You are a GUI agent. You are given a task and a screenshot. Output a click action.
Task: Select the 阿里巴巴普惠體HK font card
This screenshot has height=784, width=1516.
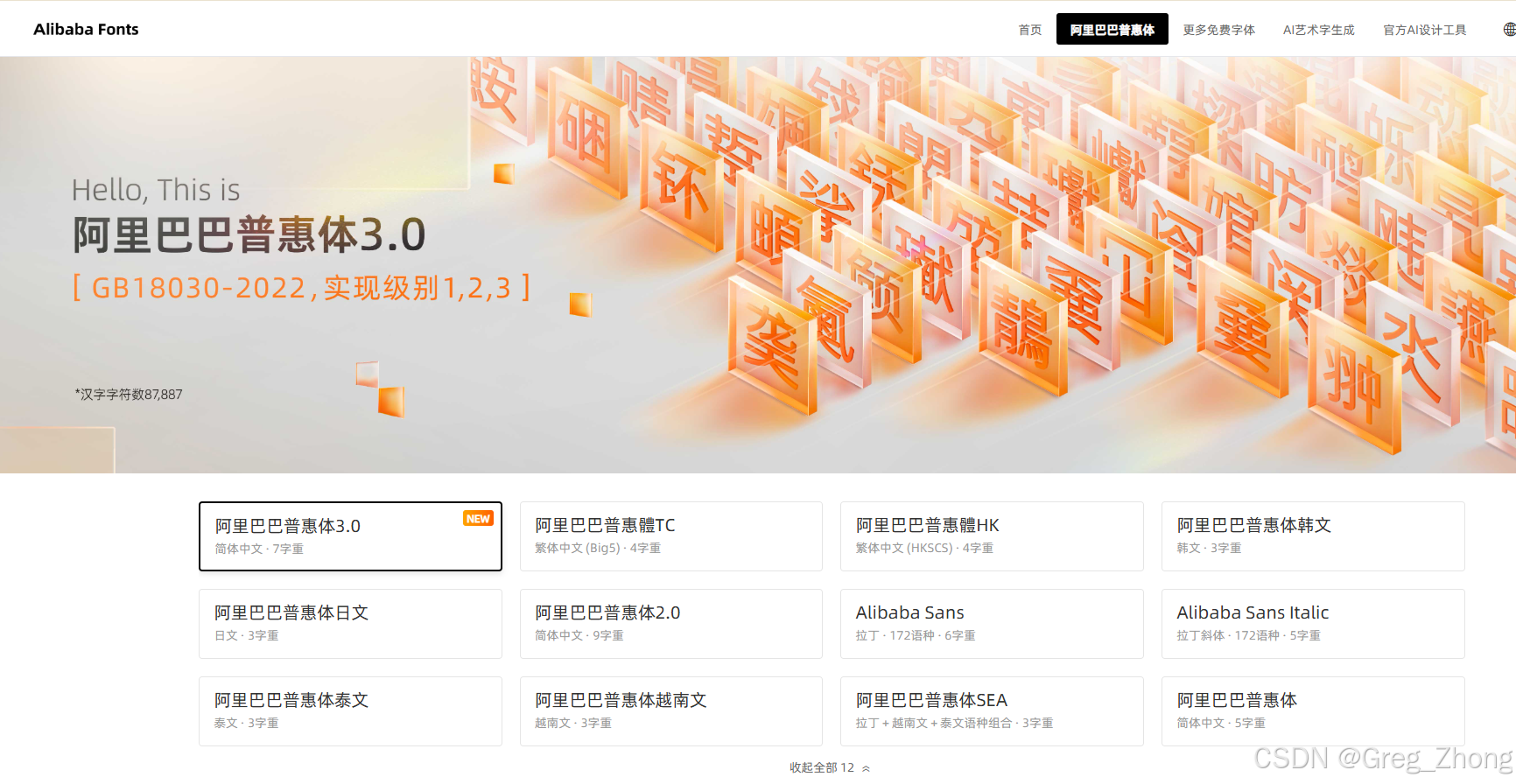pyautogui.click(x=992, y=536)
